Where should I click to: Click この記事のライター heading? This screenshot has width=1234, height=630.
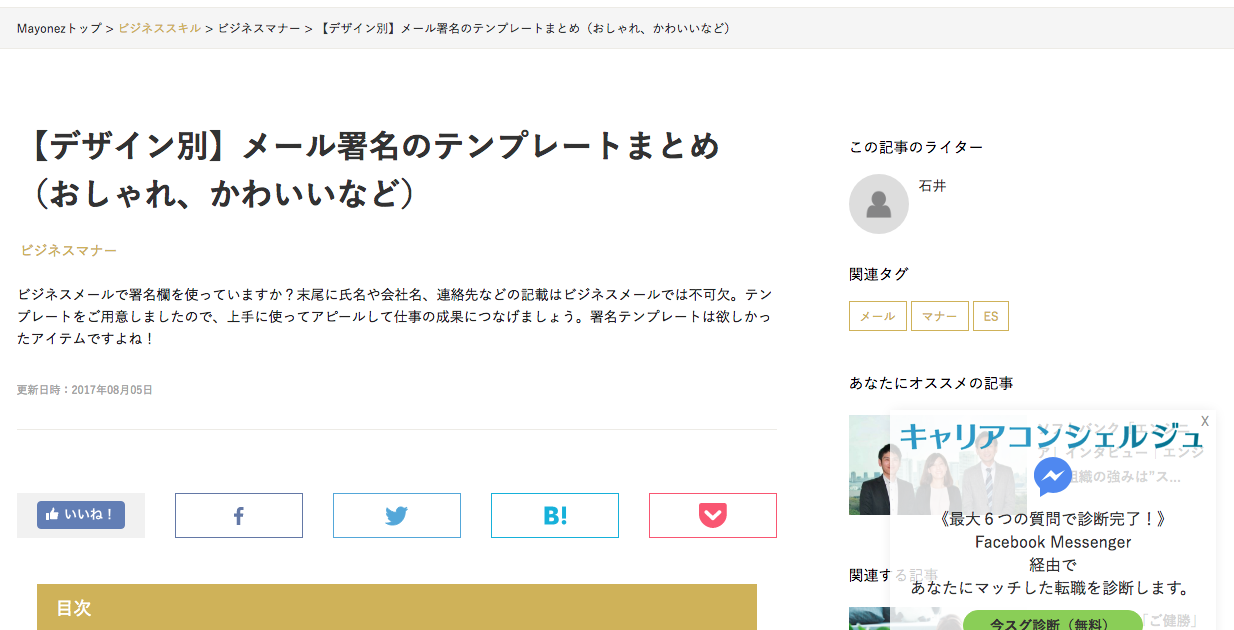point(916,147)
